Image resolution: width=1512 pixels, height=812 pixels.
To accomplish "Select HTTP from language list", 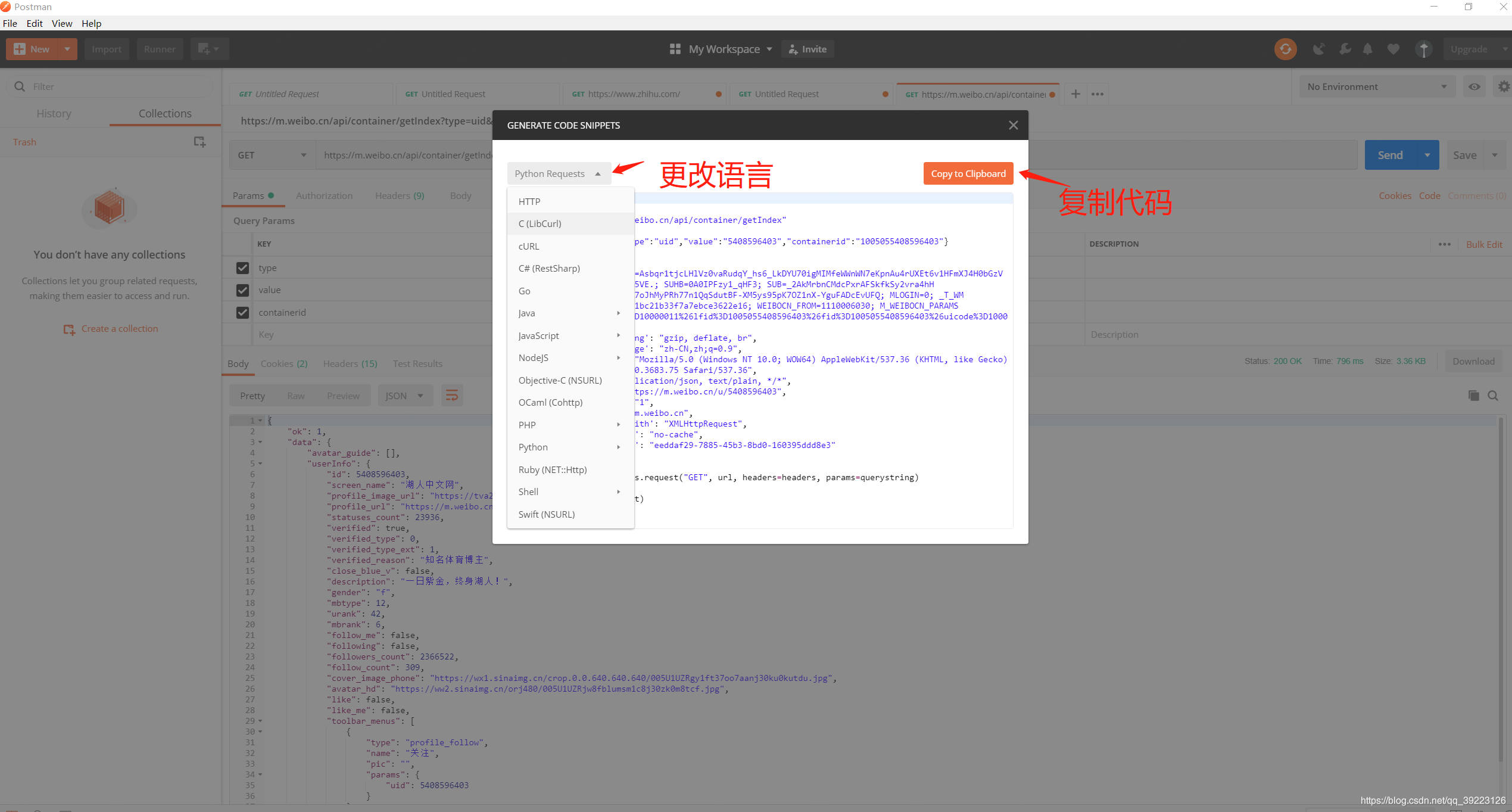I will 570,201.
